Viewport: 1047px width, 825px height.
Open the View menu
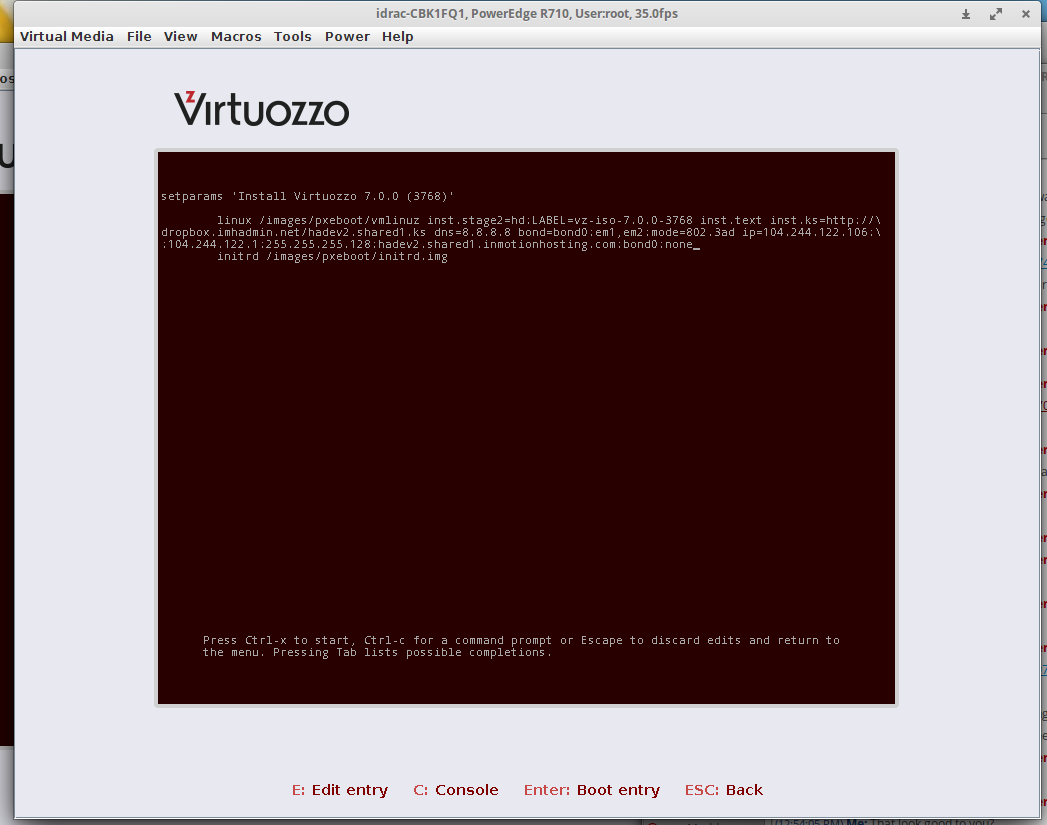coord(181,37)
